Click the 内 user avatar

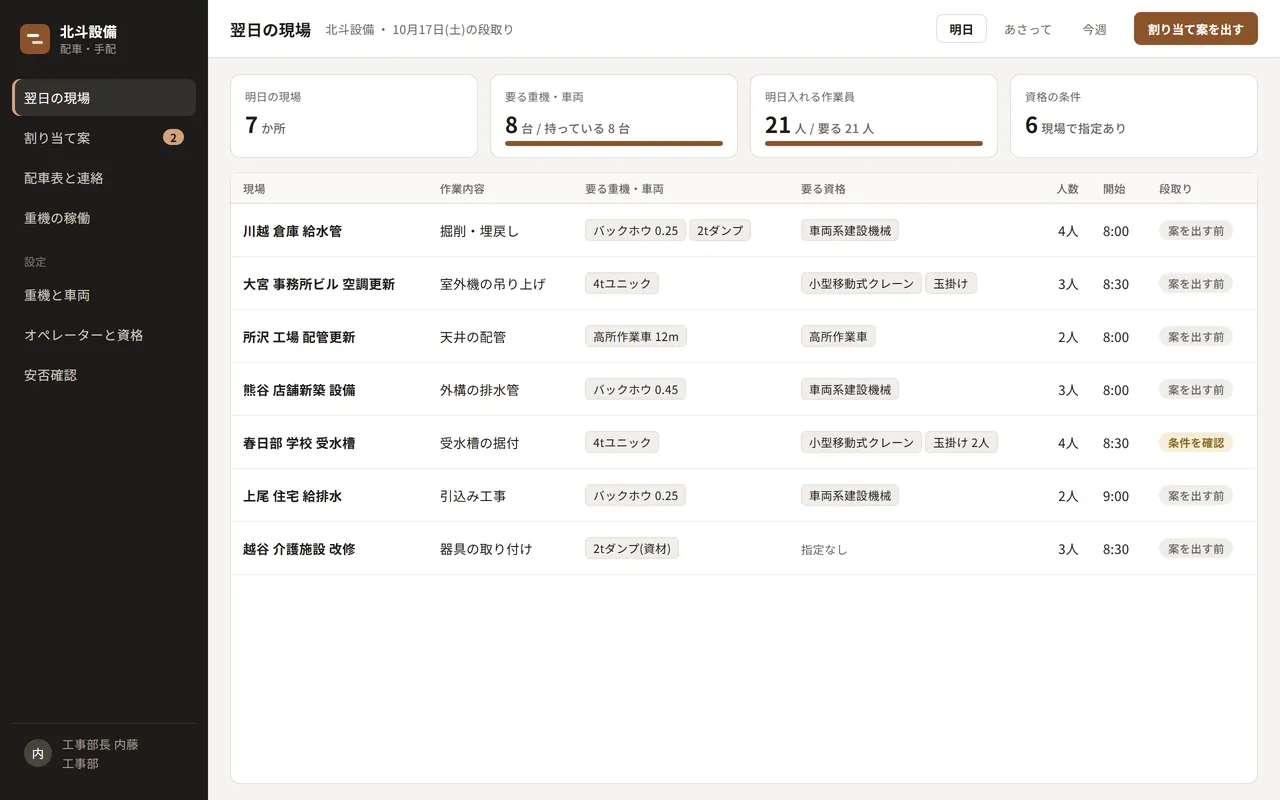38,754
